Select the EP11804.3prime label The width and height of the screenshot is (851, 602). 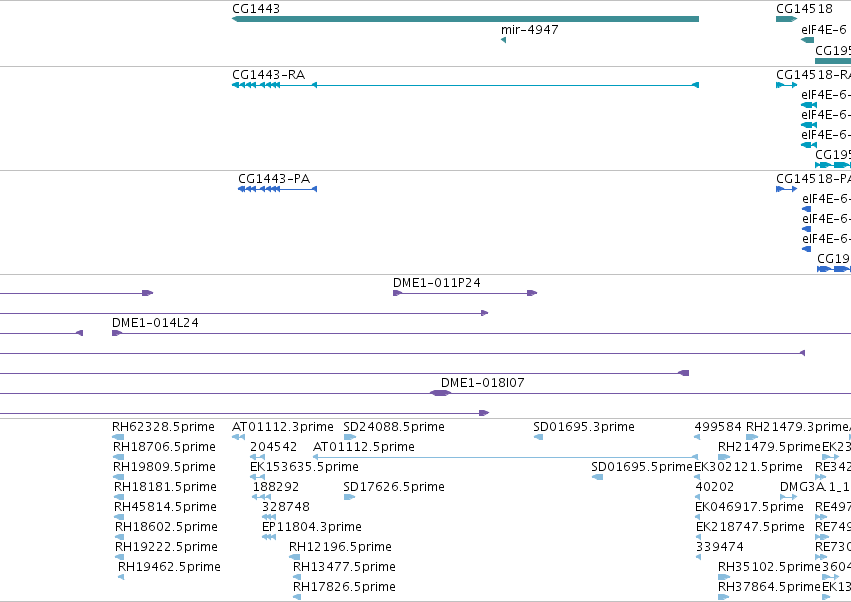click(312, 527)
